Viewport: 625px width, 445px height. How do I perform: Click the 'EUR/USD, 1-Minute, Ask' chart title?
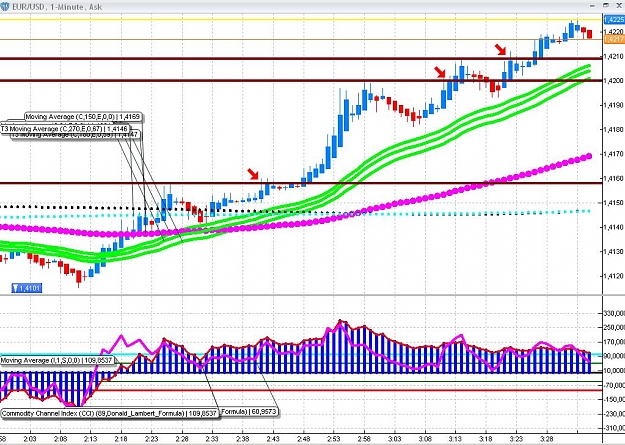tap(57, 7)
